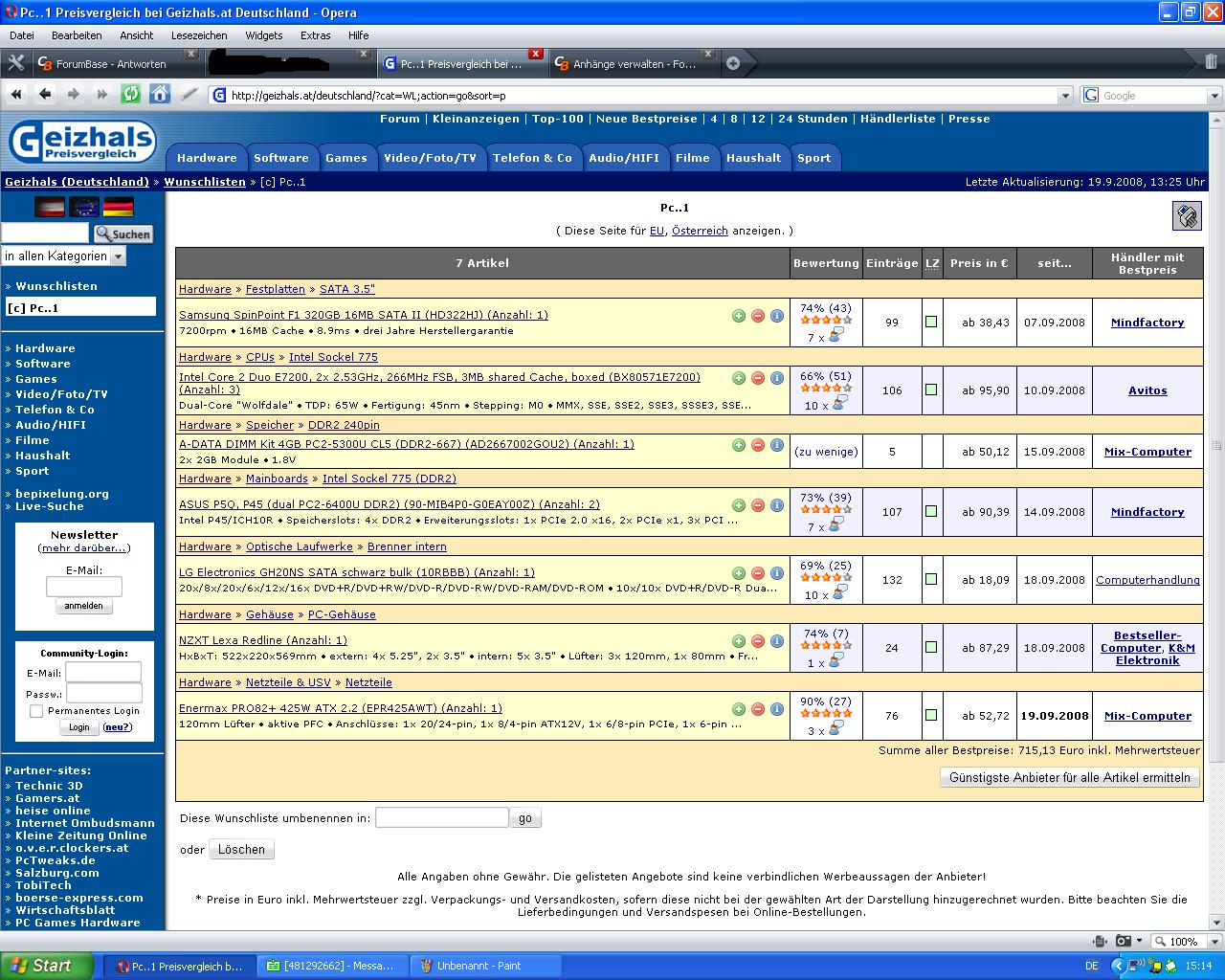Screen dimensions: 1225x980
Task: Open the 'in allen Kategorien' dropdown
Action: coord(64,256)
